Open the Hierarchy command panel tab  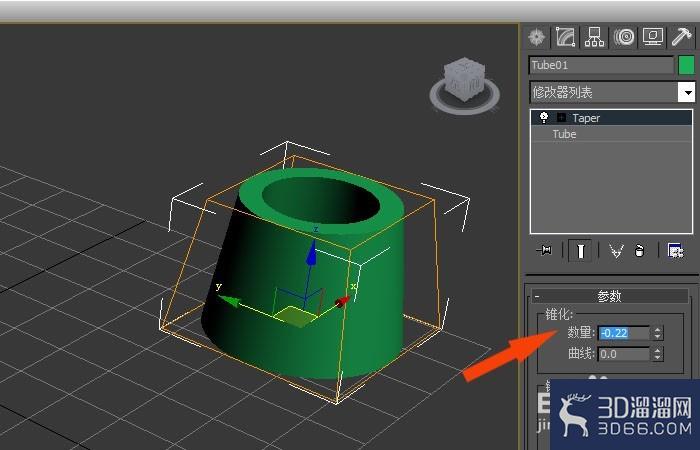click(594, 37)
